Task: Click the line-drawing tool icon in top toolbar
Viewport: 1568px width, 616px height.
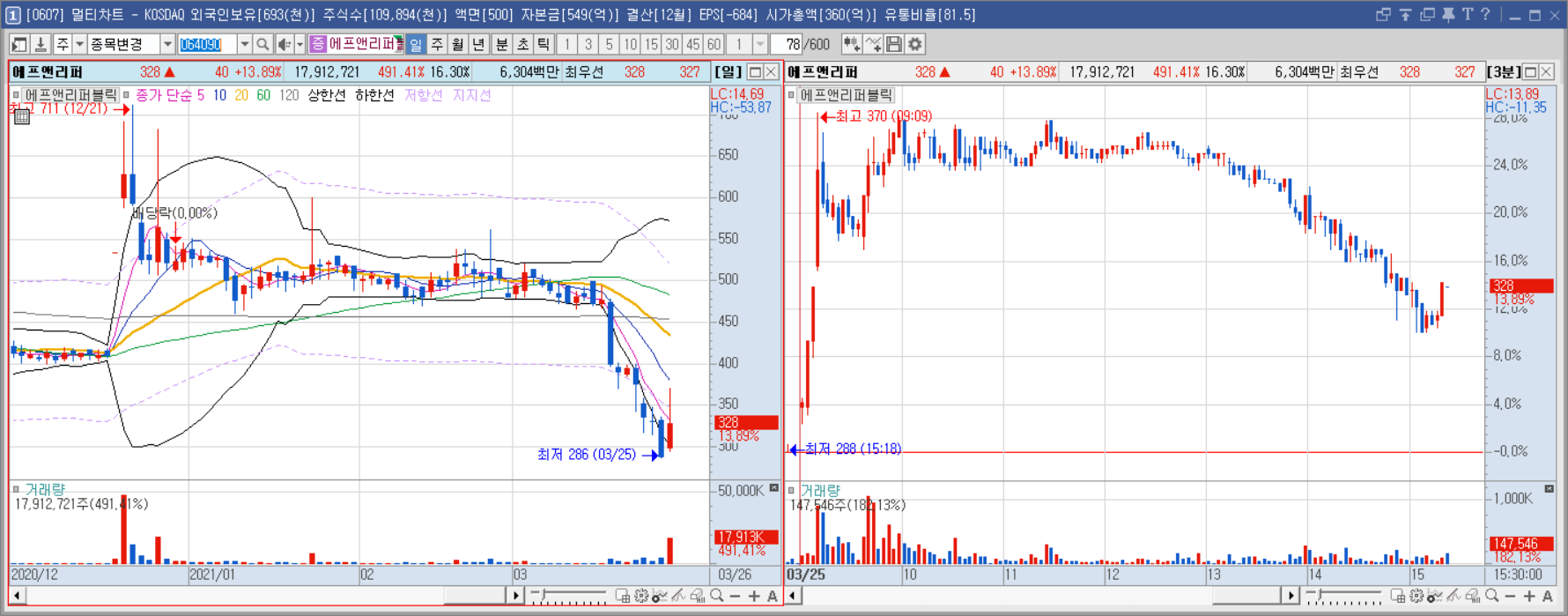Action: pyautogui.click(x=873, y=44)
